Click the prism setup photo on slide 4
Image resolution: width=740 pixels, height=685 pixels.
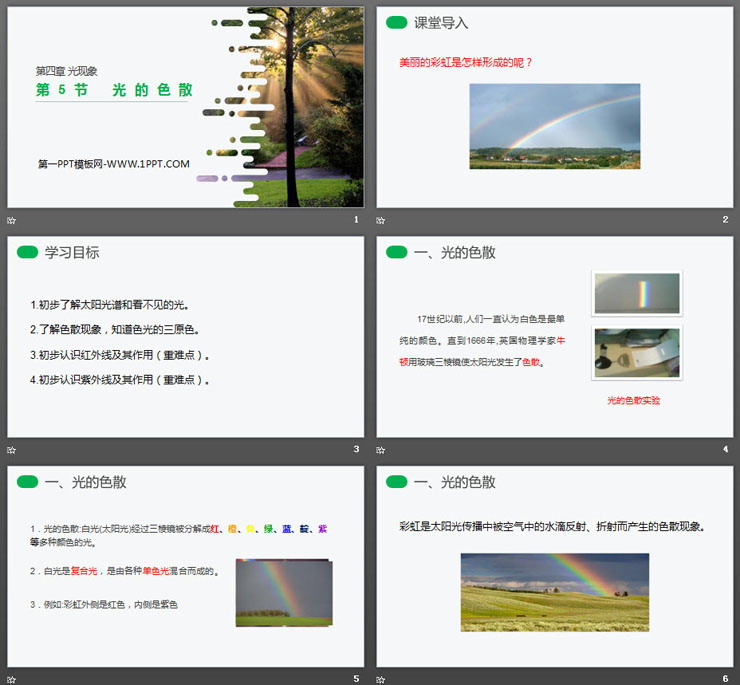click(x=637, y=353)
